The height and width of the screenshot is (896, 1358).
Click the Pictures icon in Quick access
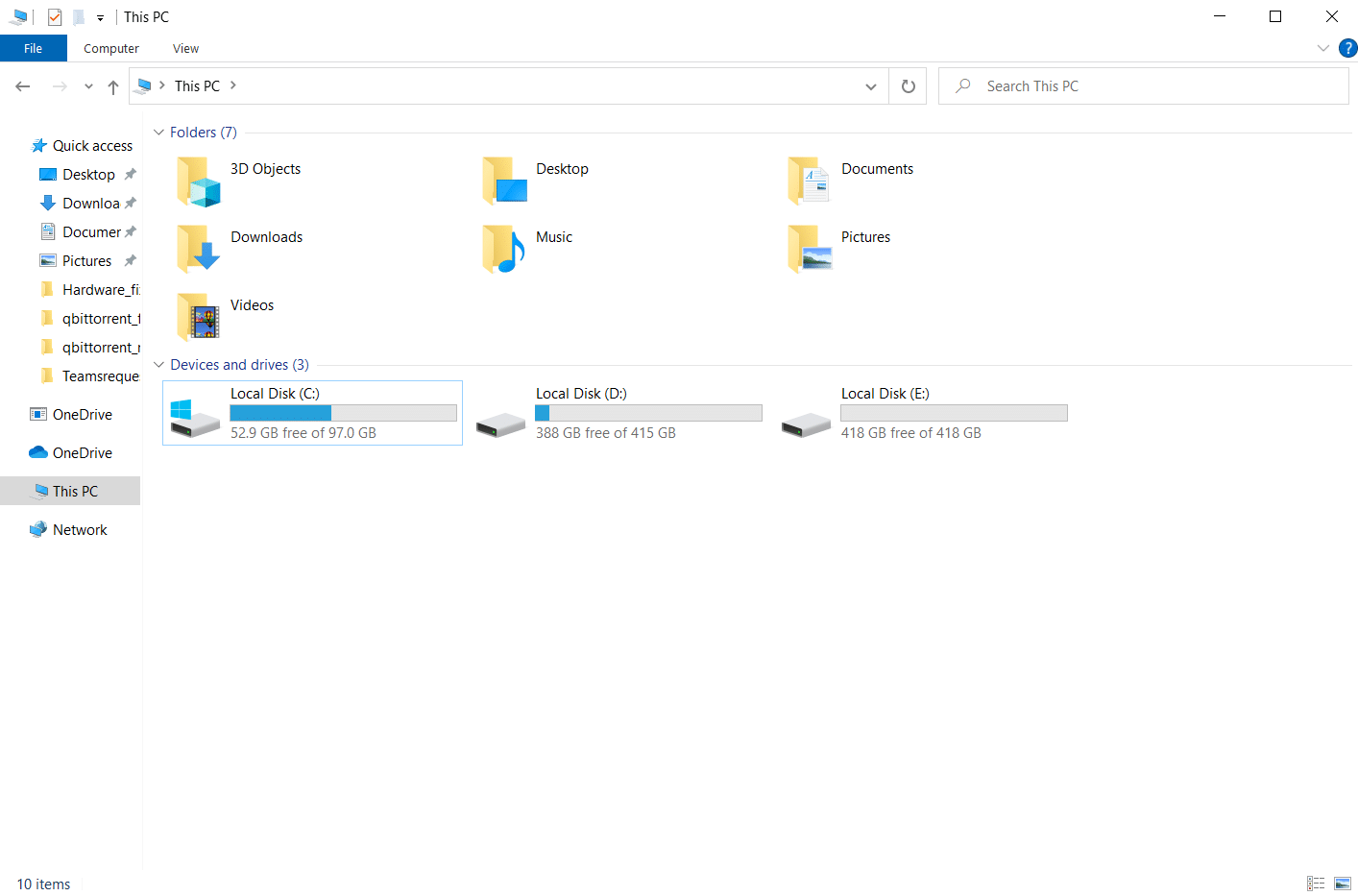click(48, 261)
